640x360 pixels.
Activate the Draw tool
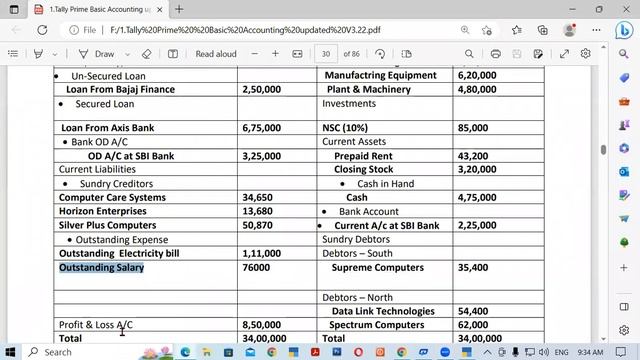(x=97, y=54)
